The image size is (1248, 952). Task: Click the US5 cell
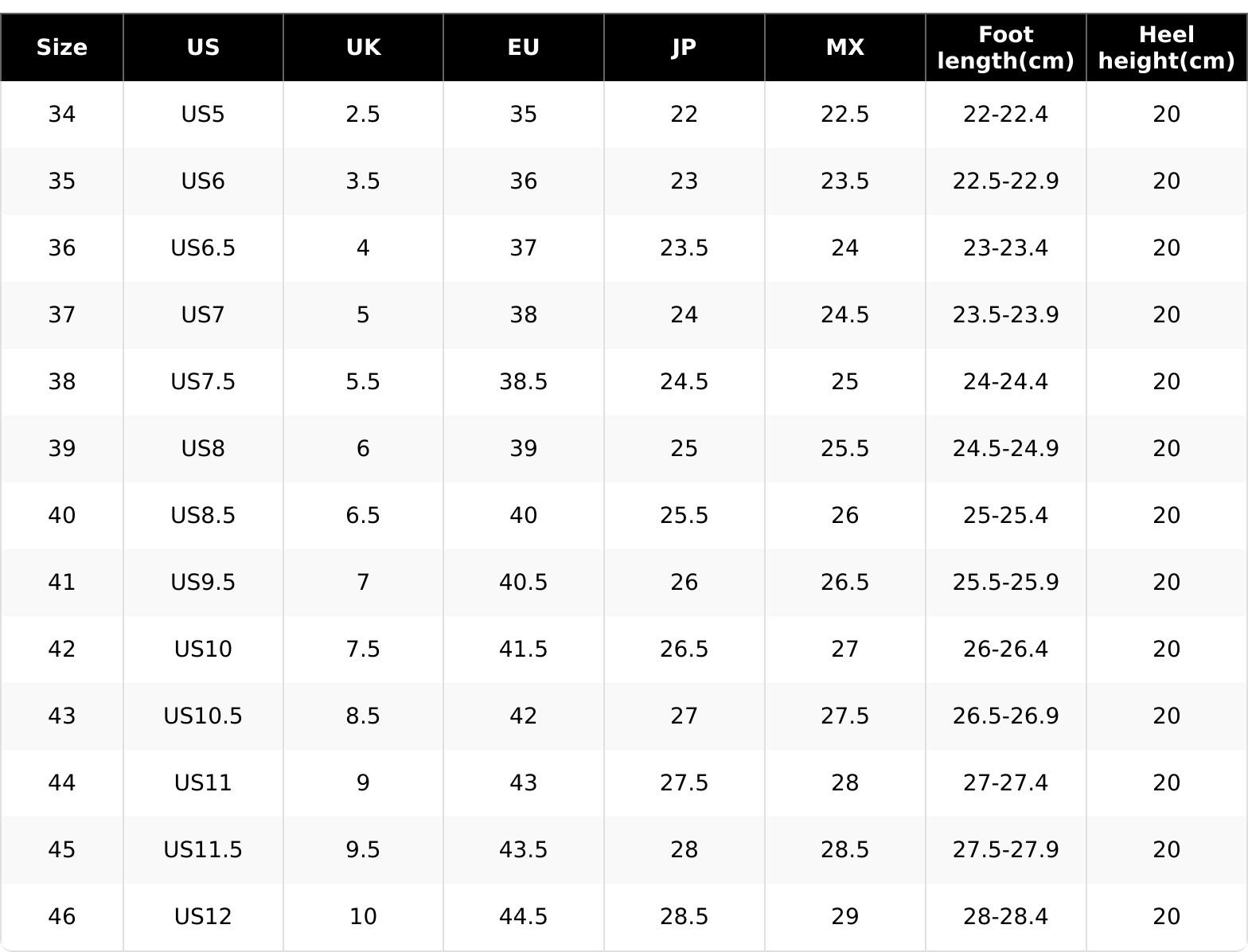[x=203, y=115]
